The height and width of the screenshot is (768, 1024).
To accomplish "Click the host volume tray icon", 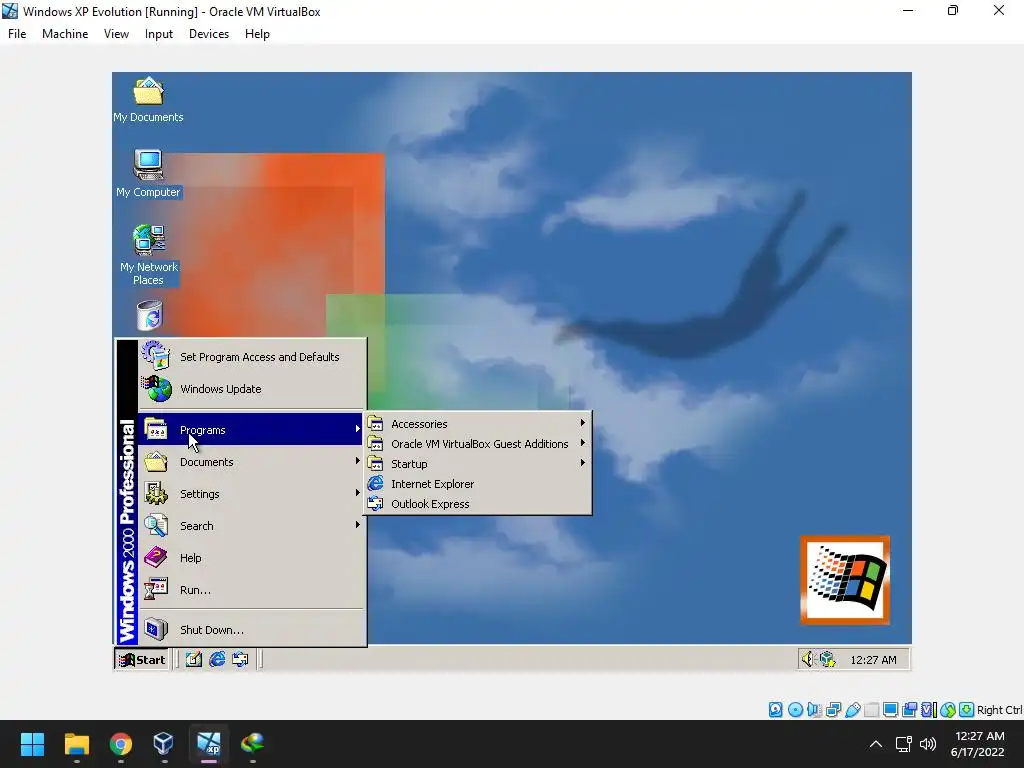I will [x=927, y=744].
